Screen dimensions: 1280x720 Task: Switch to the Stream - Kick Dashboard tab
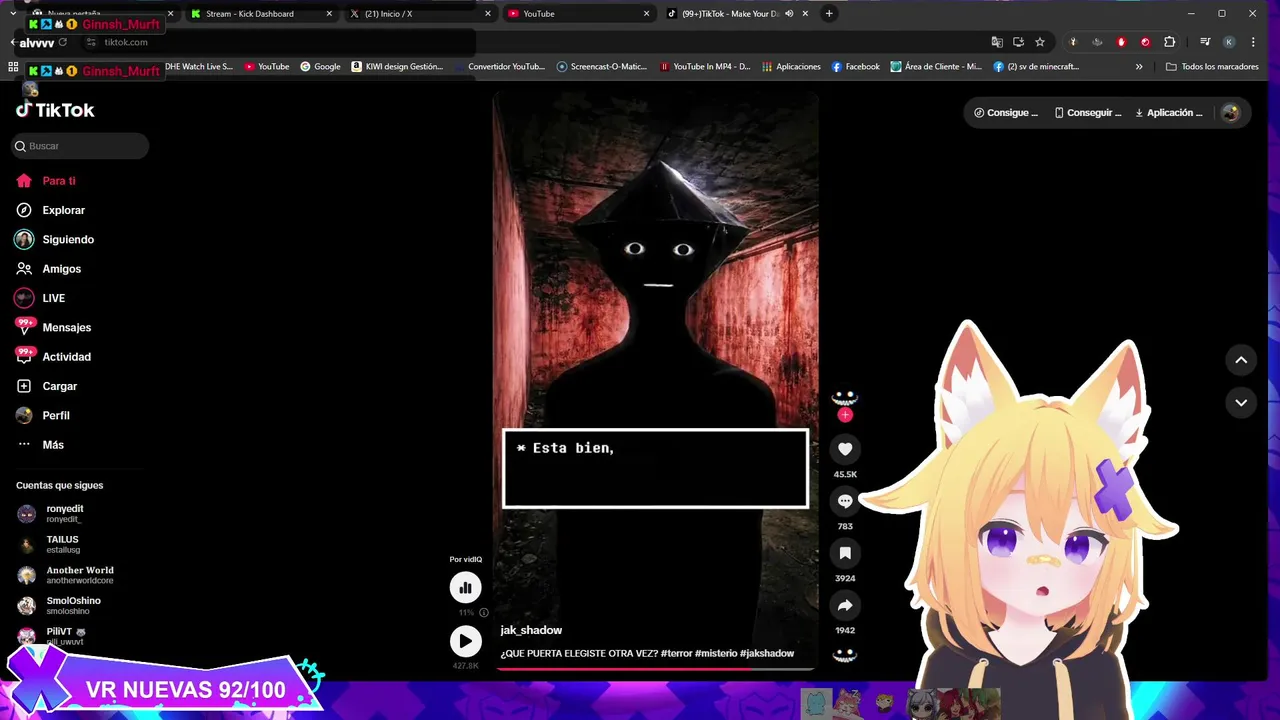260,14
